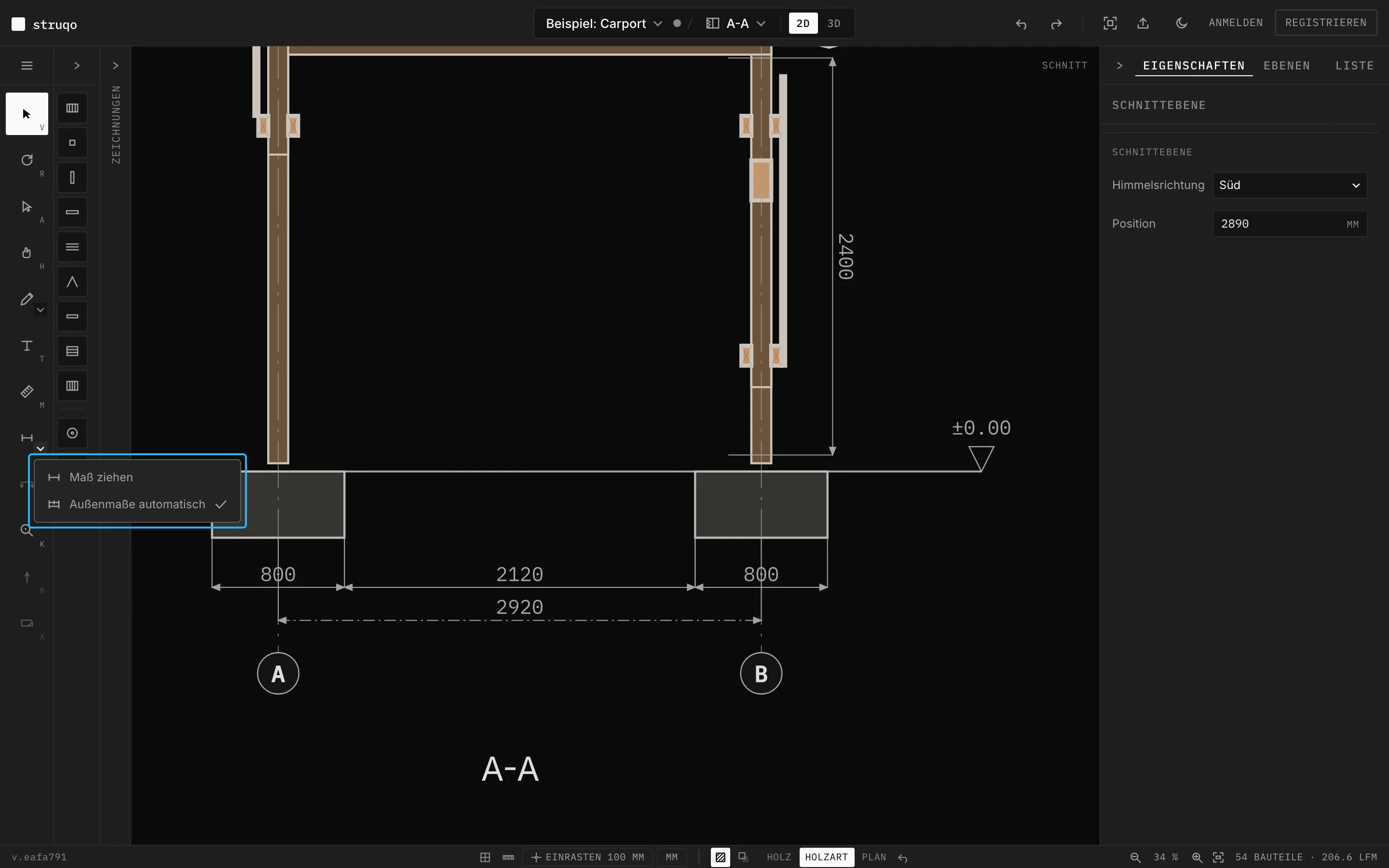This screenshot has height=868, width=1389.
Task: Select the HOLZ display mode
Action: pos(779,857)
